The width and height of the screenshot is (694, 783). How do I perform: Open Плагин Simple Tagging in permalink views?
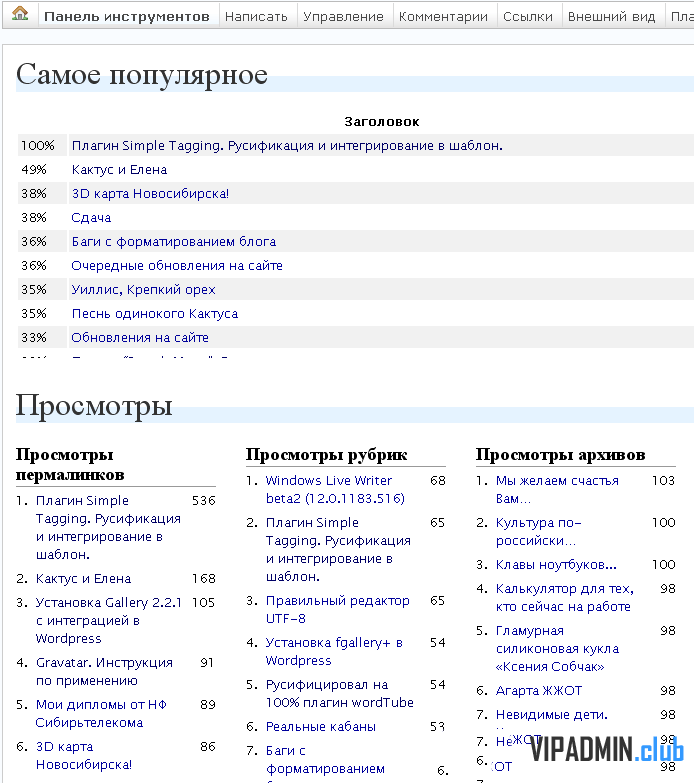108,528
